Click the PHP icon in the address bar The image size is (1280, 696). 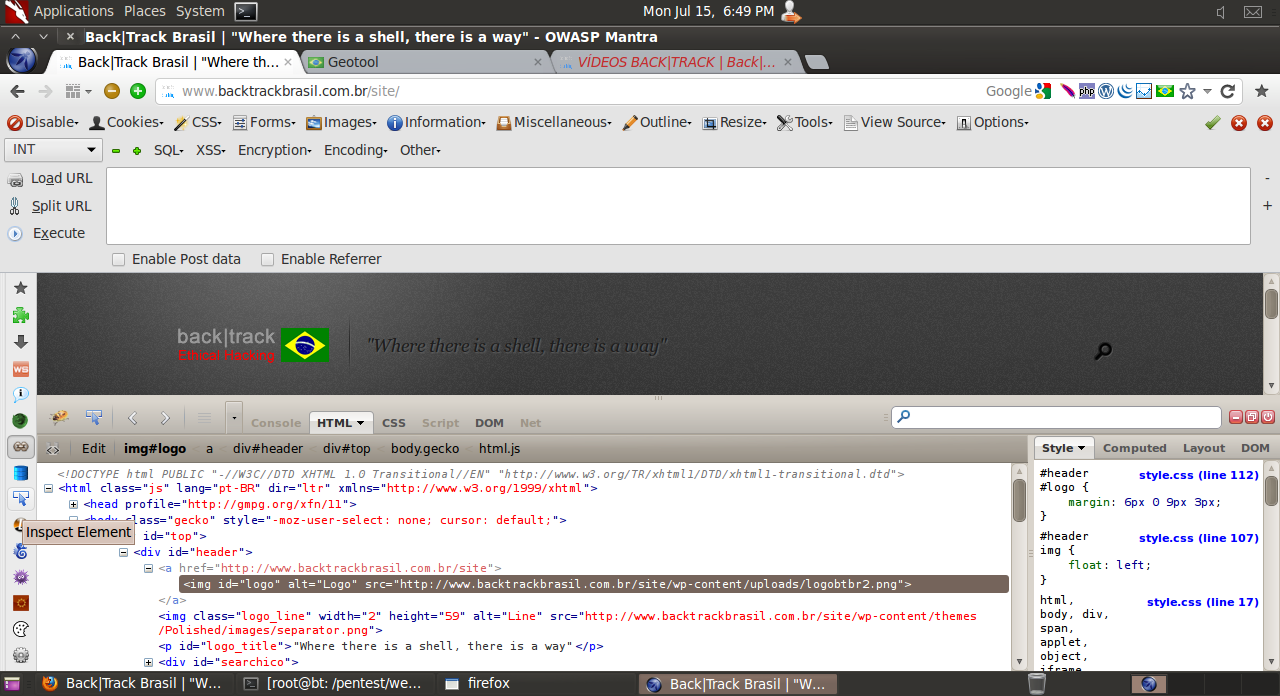(1087, 91)
